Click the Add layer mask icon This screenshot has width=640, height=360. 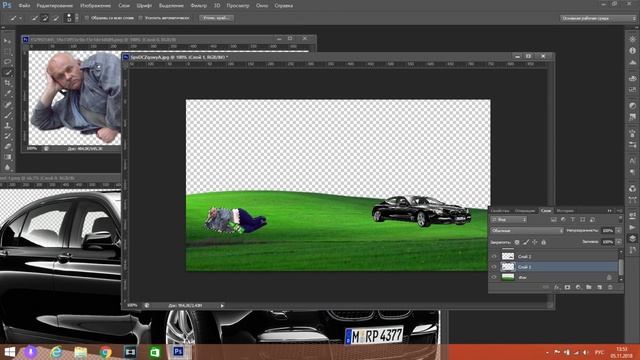[x=567, y=287]
